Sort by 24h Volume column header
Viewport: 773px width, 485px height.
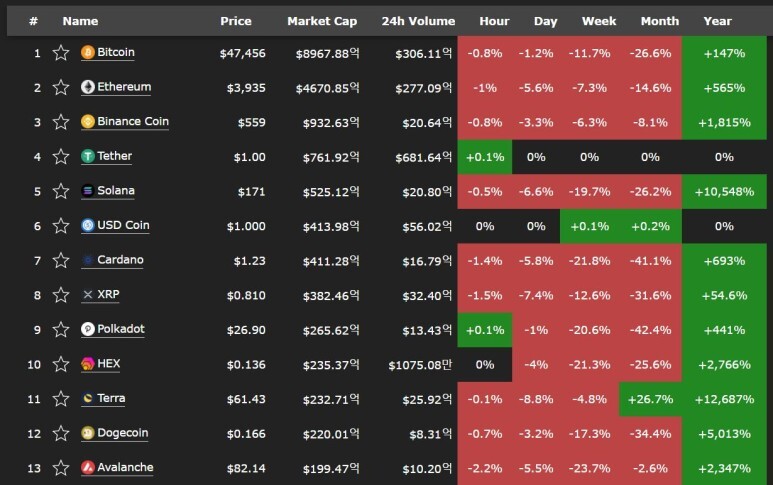[x=418, y=21]
